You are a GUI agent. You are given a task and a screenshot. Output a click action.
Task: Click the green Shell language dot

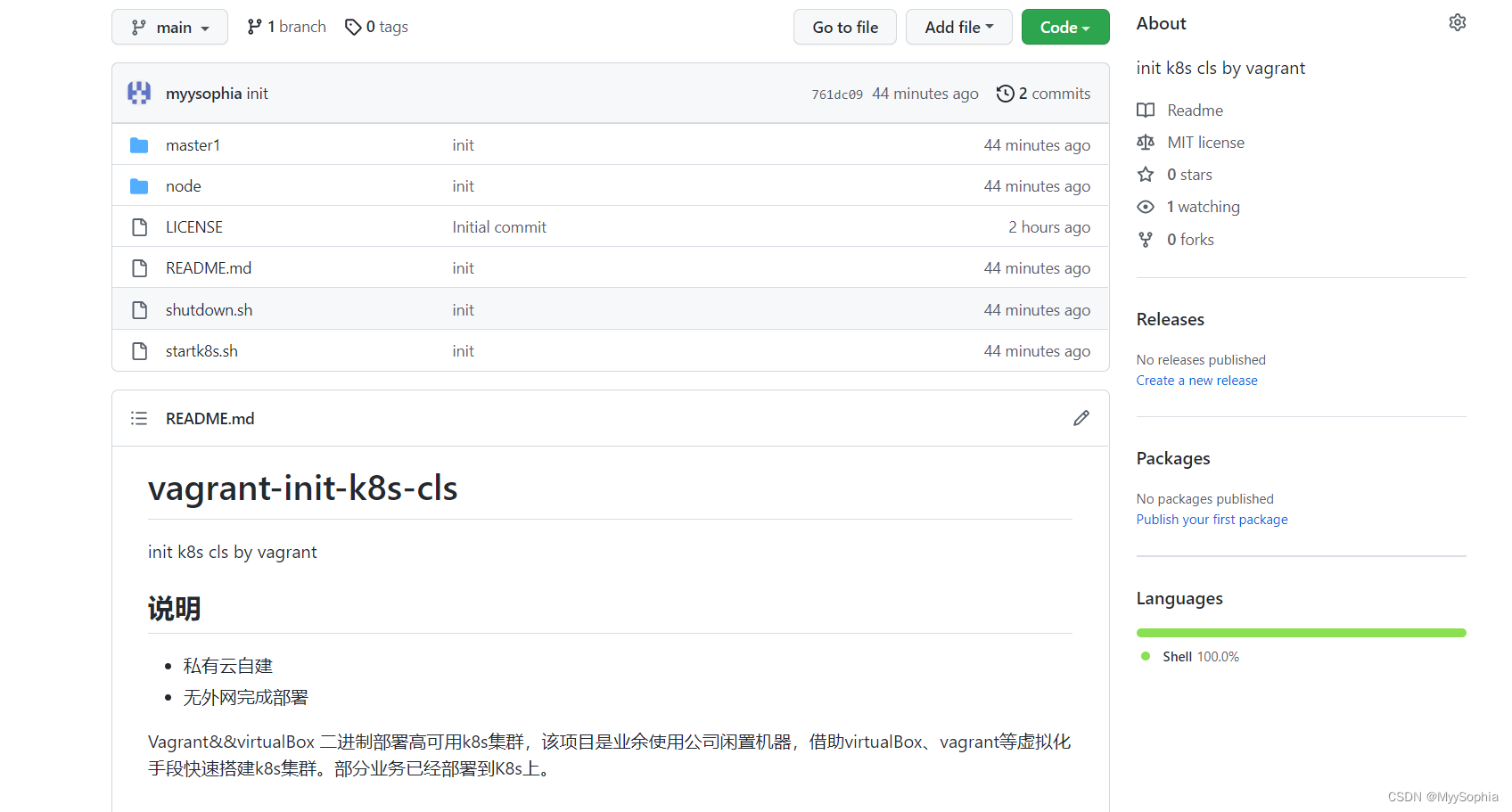click(1146, 656)
